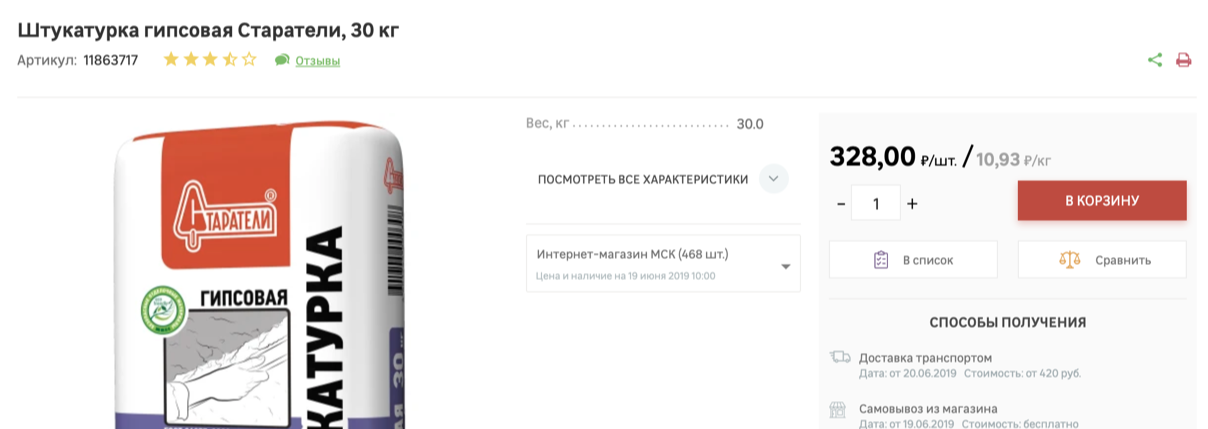1208x429 pixels.
Task: Open the Отзывы reviews link
Action: tap(318, 61)
